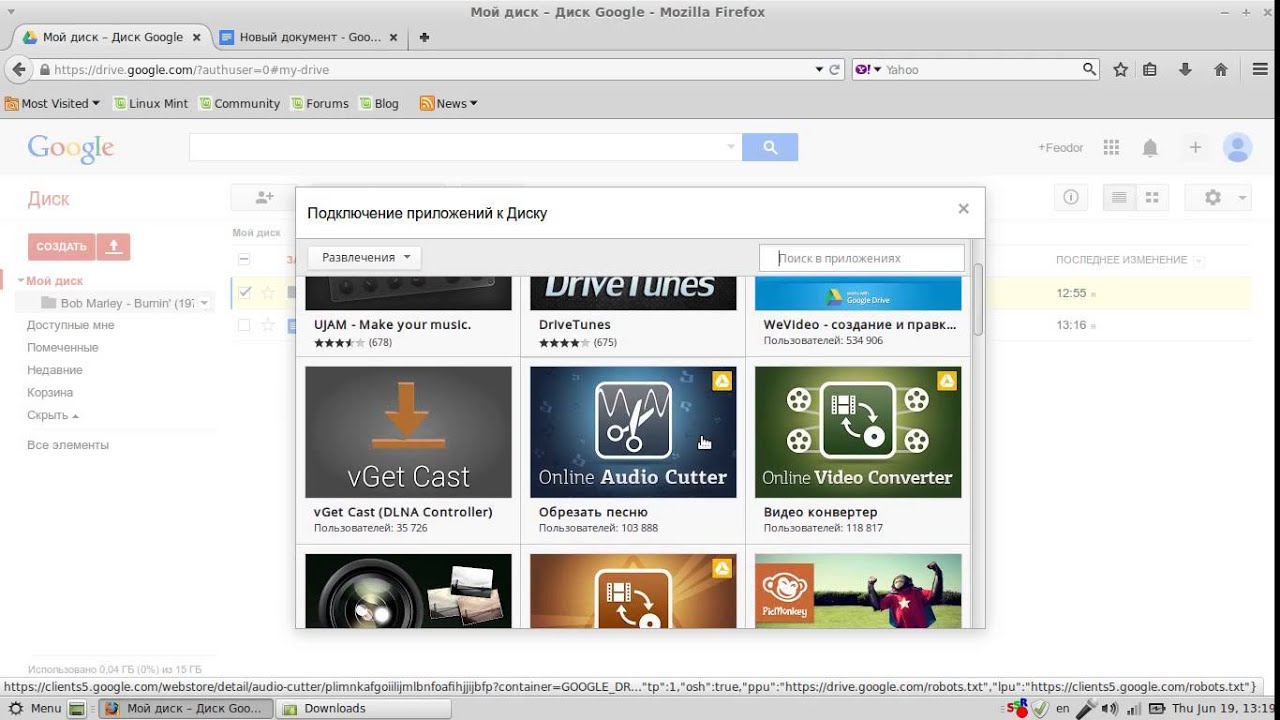Open the Google logo home link
This screenshot has height=720, width=1280.
click(x=71, y=148)
